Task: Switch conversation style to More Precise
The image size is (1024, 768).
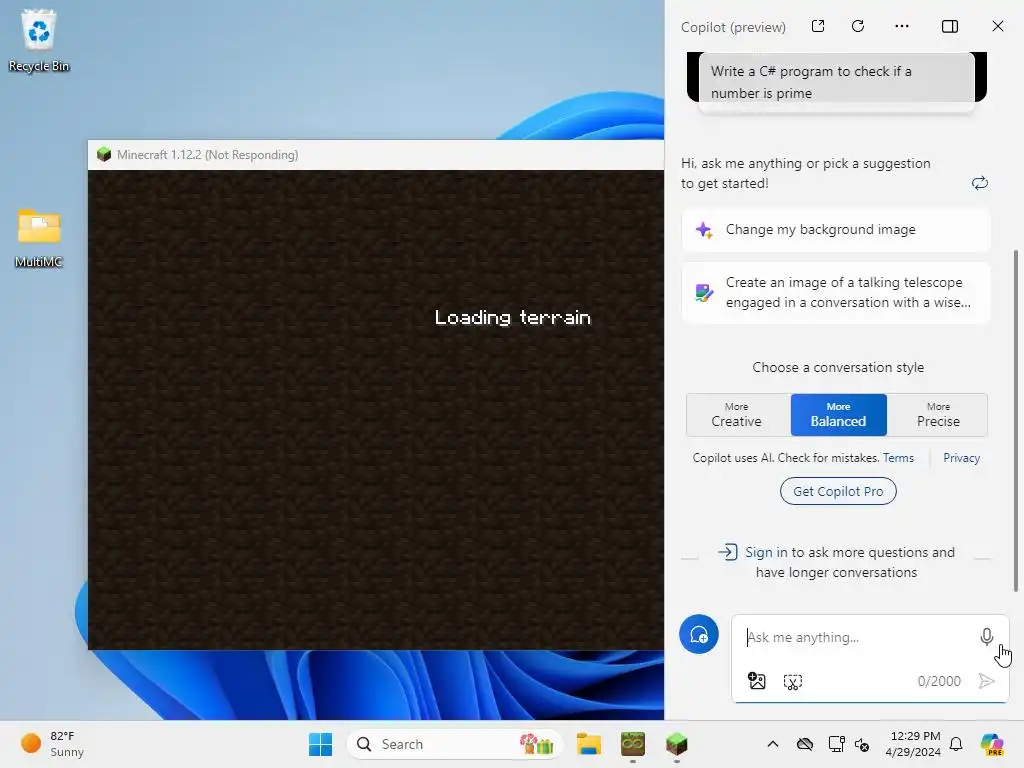Action: 938,415
